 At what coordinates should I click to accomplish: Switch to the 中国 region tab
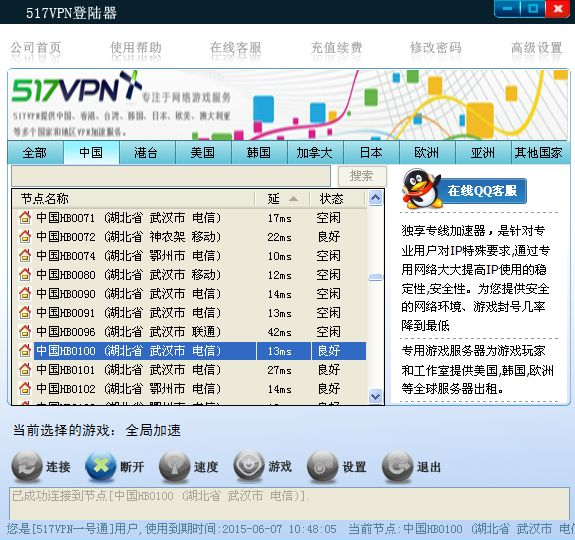coord(91,153)
